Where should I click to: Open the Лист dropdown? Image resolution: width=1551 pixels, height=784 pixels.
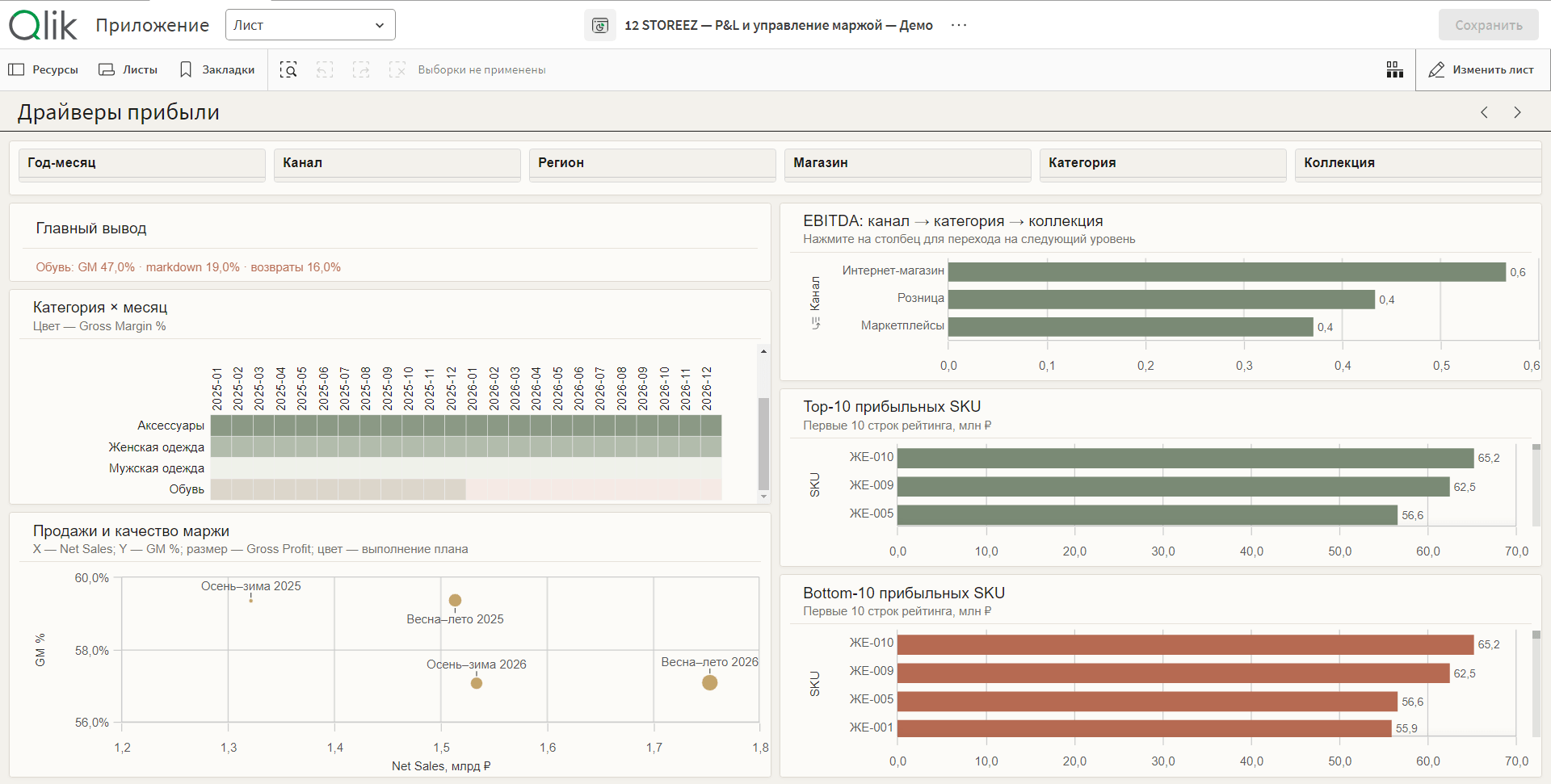[310, 25]
